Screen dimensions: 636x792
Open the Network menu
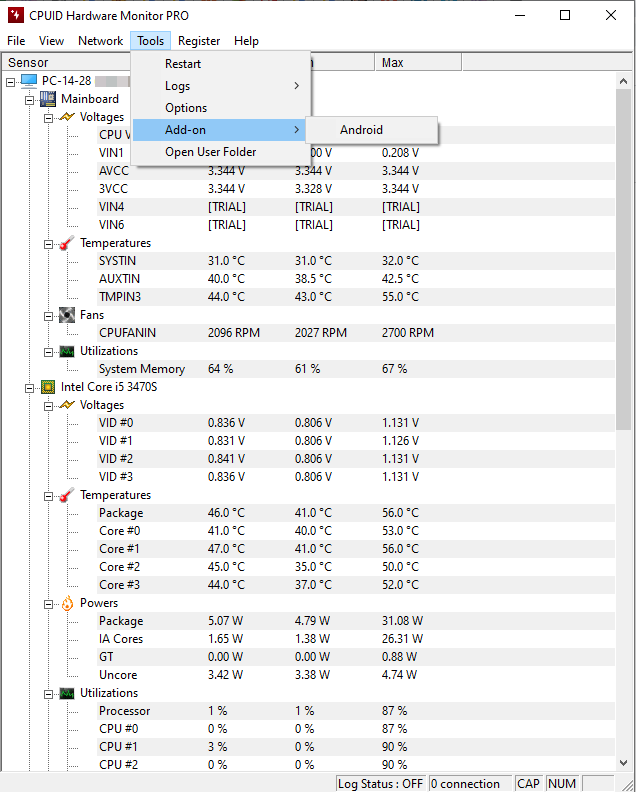tap(101, 41)
